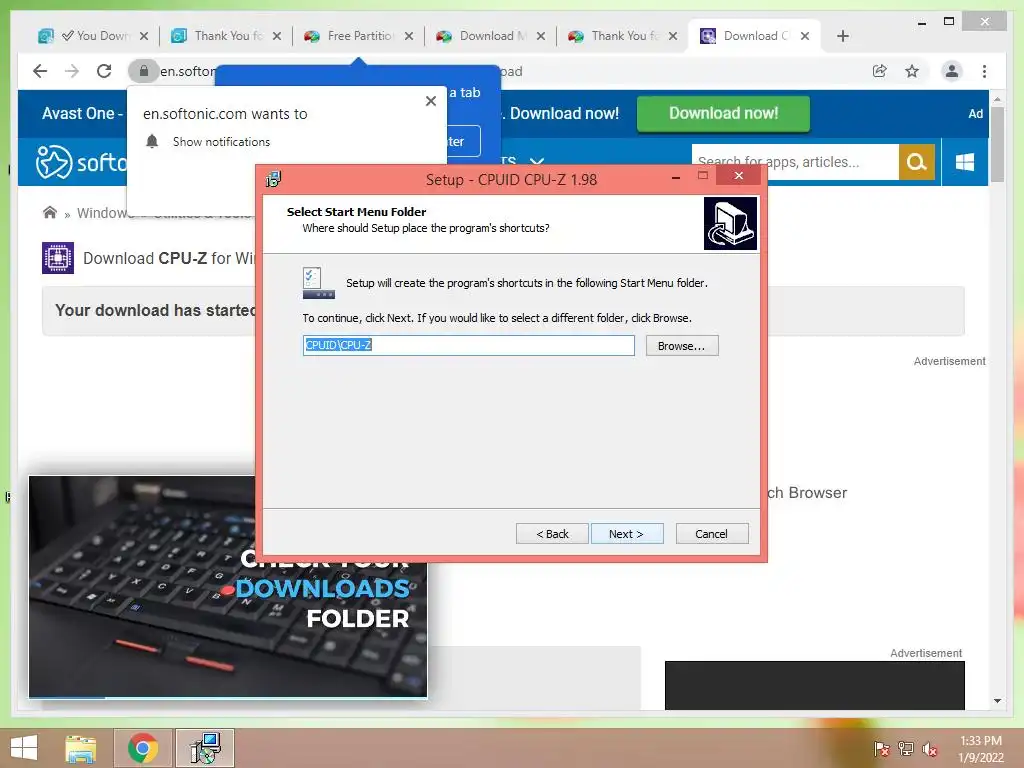The height and width of the screenshot is (768, 1024).
Task: Click the Softonic logo
Action: [80, 162]
